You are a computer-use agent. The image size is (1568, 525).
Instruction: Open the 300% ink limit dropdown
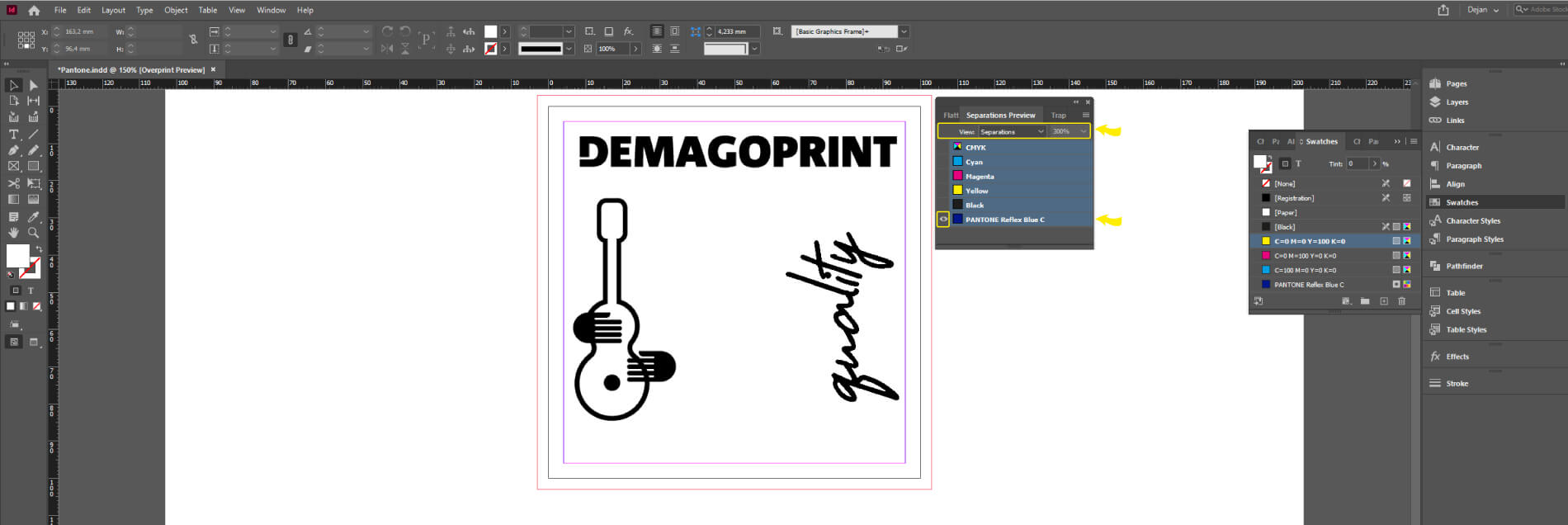click(x=1069, y=131)
